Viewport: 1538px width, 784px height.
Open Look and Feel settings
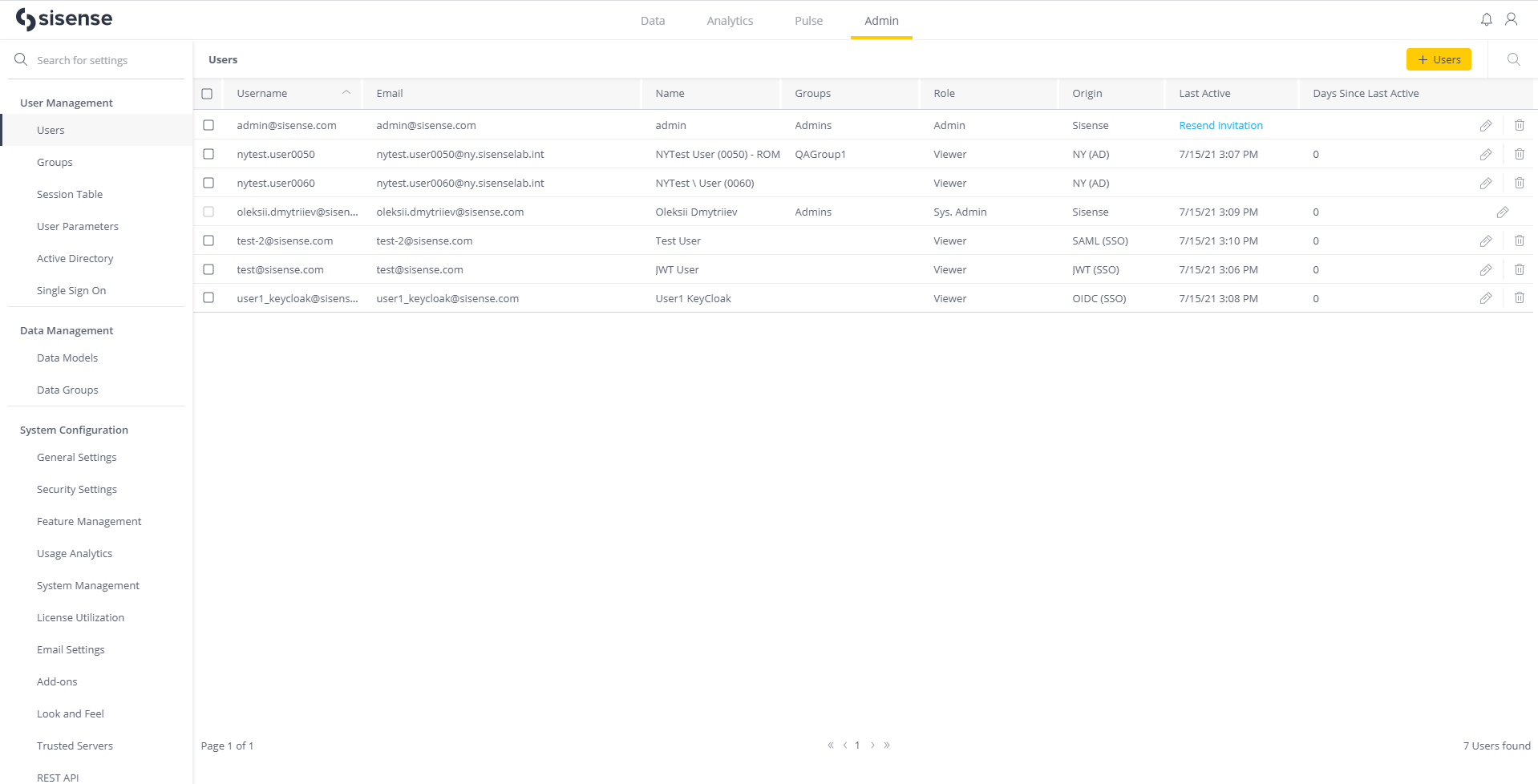click(x=71, y=713)
